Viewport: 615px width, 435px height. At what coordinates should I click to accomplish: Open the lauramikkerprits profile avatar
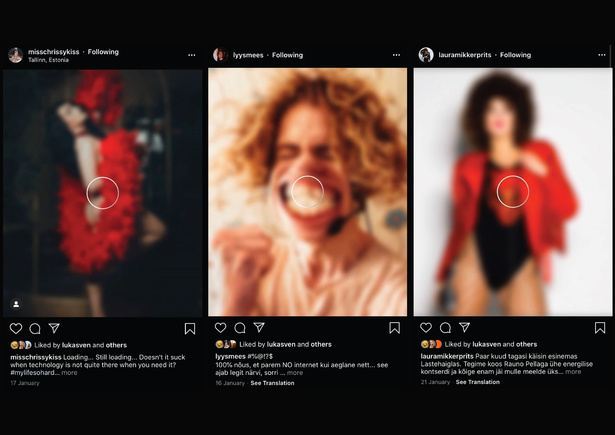(426, 55)
